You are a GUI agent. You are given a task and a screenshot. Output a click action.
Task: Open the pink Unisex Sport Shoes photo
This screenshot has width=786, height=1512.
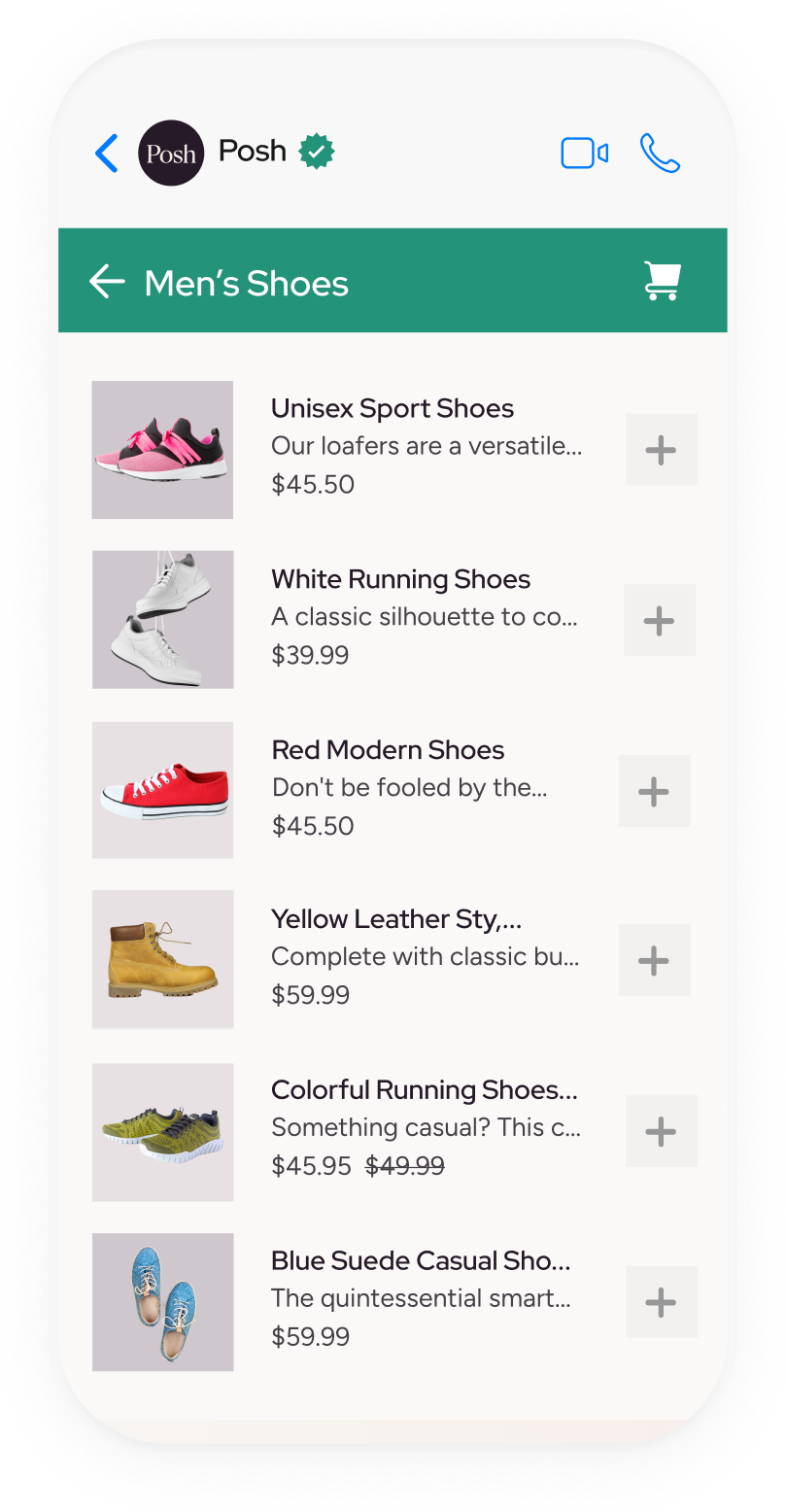(x=162, y=450)
